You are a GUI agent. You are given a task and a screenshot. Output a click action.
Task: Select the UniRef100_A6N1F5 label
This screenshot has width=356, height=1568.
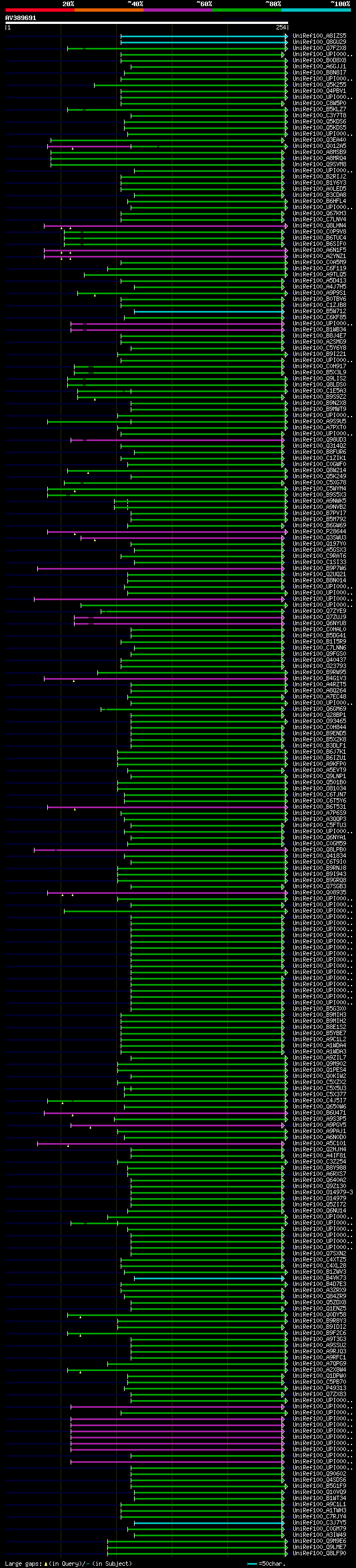319,250
